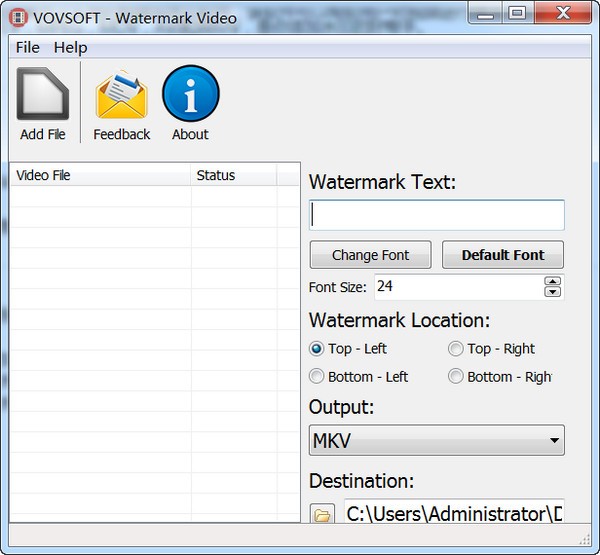Image resolution: width=600 pixels, height=555 pixels.
Task: Click the Destination path field
Action: click(454, 513)
